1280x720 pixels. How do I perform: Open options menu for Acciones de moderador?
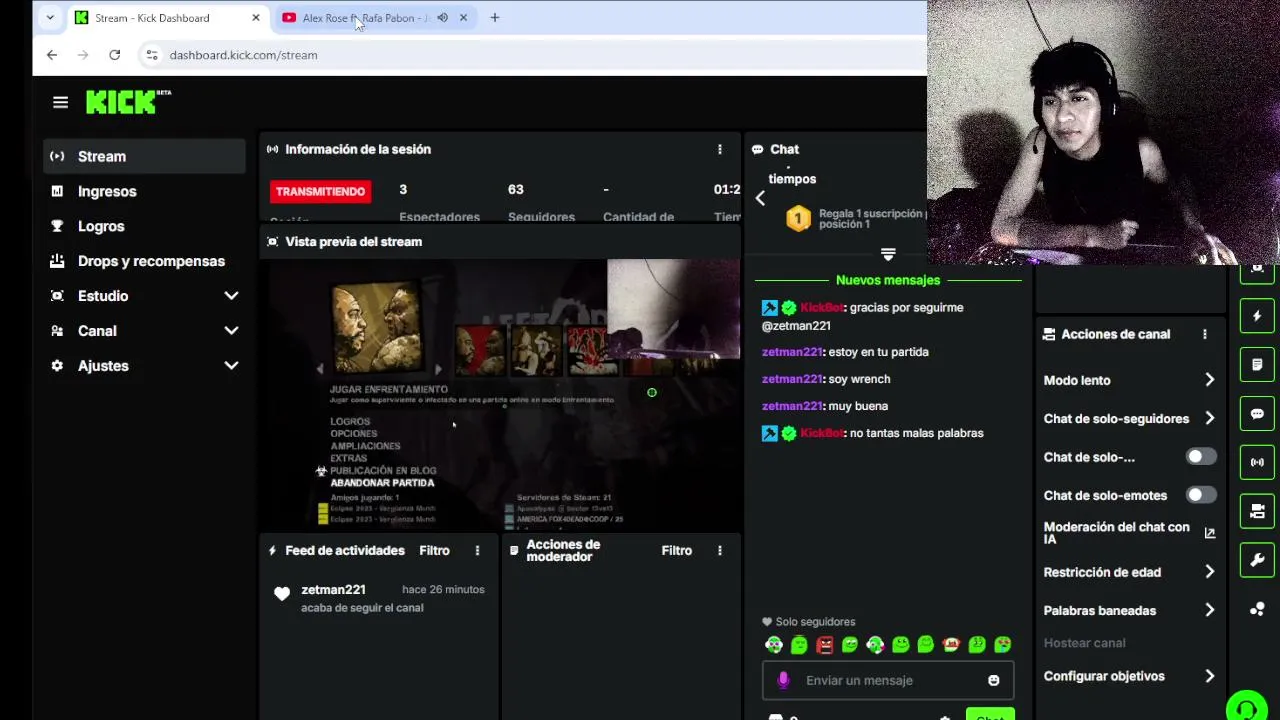pos(719,550)
